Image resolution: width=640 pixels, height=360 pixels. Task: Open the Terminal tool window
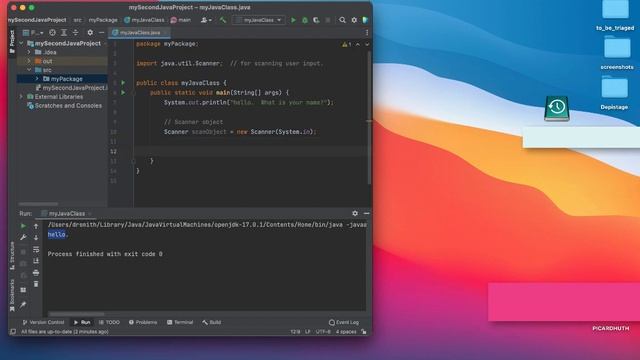click(x=180, y=322)
